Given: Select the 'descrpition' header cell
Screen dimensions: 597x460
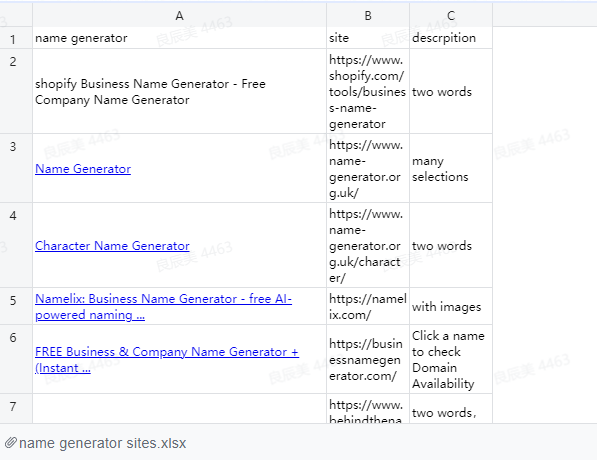Looking at the screenshot, I should [451, 38].
